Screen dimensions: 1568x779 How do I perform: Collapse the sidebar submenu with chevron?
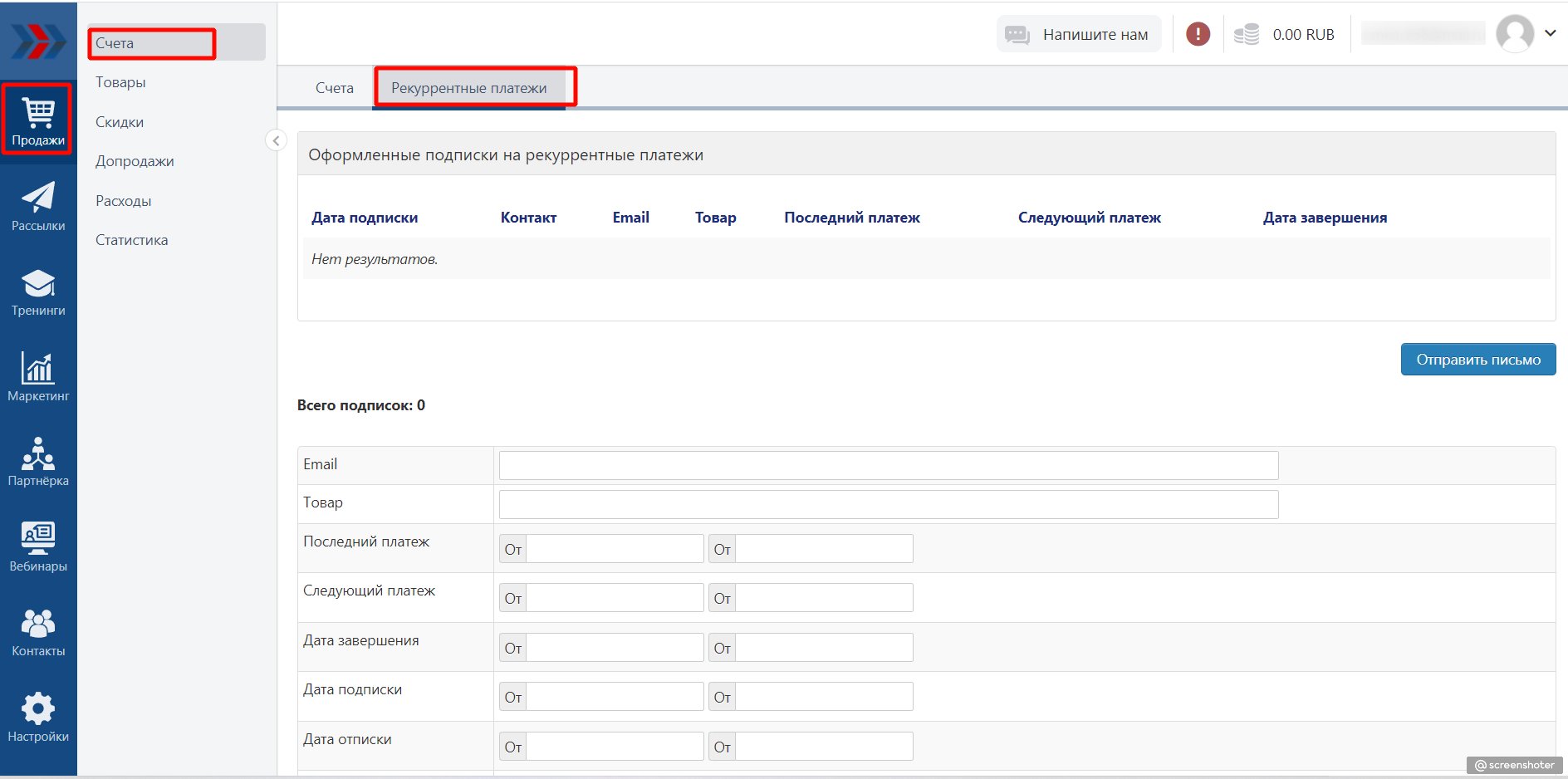(x=276, y=140)
